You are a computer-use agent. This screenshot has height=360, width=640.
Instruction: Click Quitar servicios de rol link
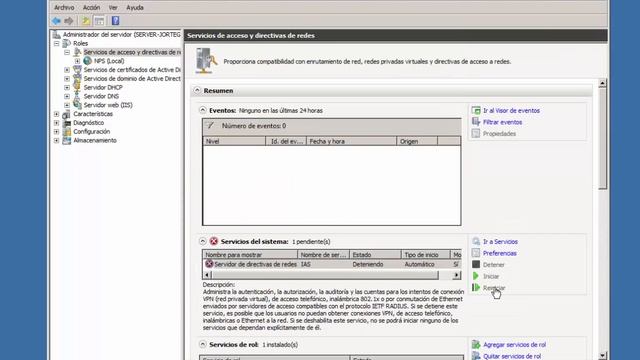click(512, 356)
